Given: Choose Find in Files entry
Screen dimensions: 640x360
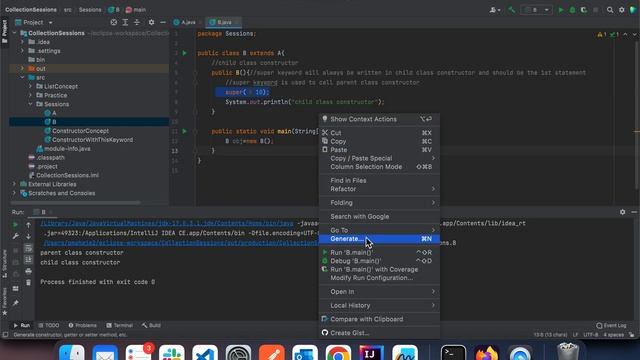Looking at the screenshot, I should coord(379,180).
